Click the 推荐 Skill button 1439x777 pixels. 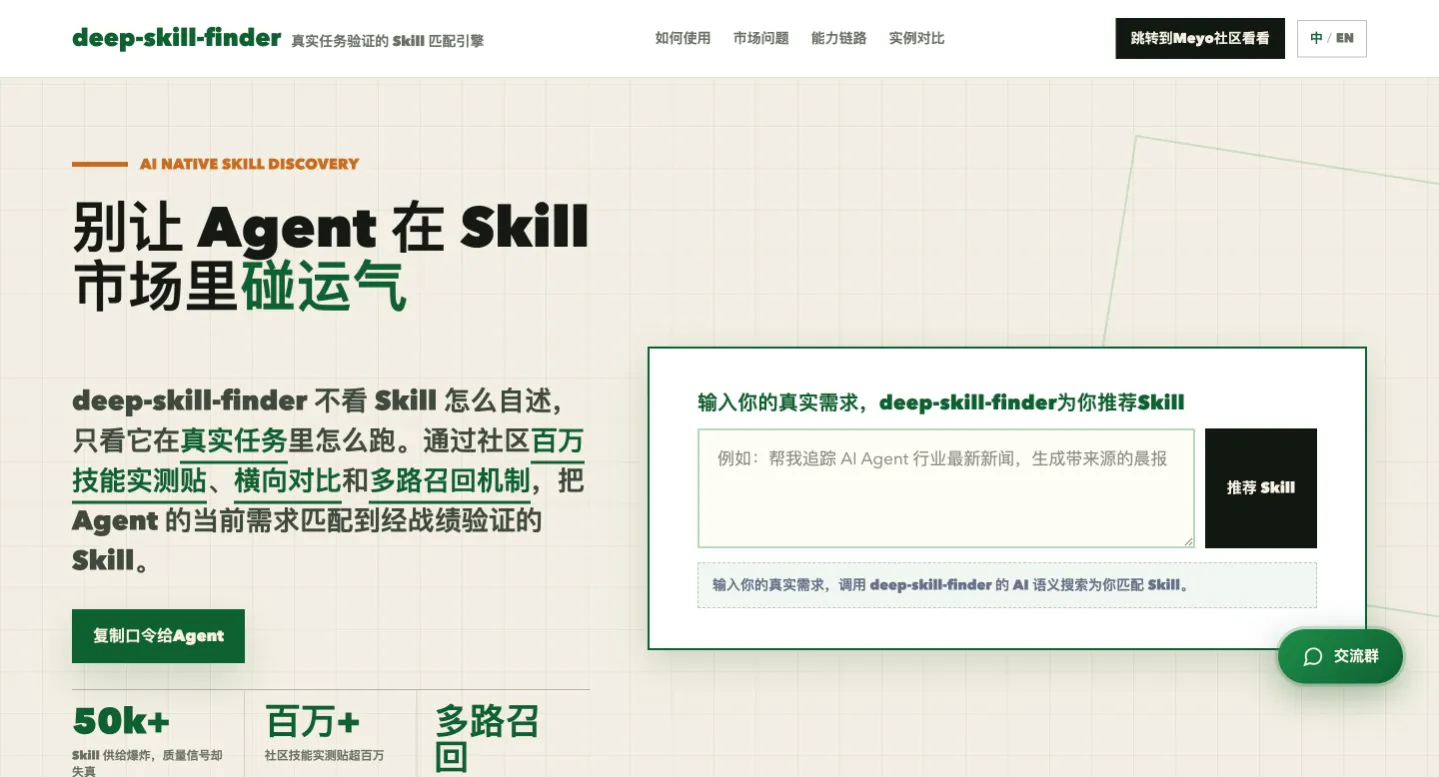(x=1261, y=488)
